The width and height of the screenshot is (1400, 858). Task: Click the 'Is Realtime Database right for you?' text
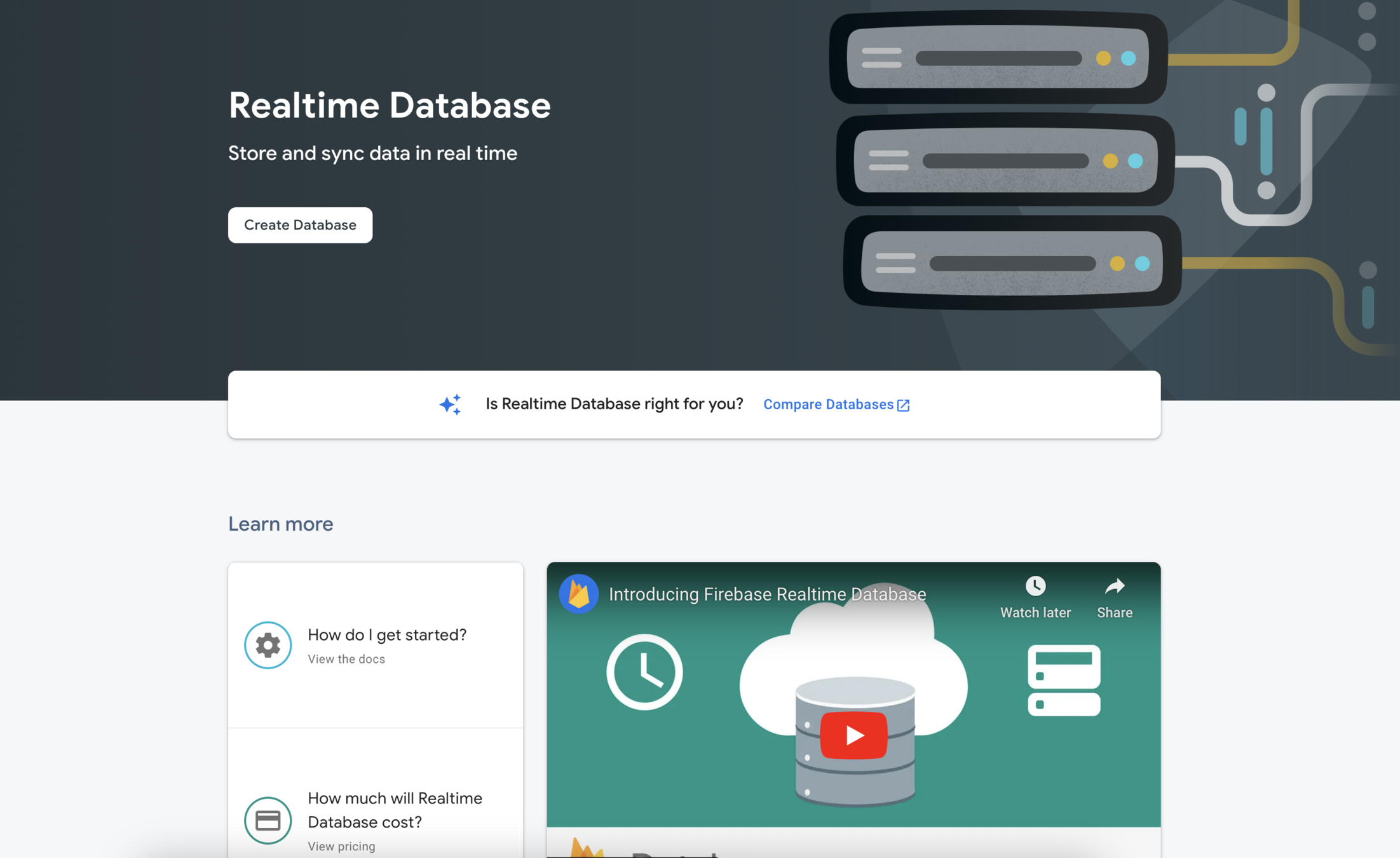614,404
